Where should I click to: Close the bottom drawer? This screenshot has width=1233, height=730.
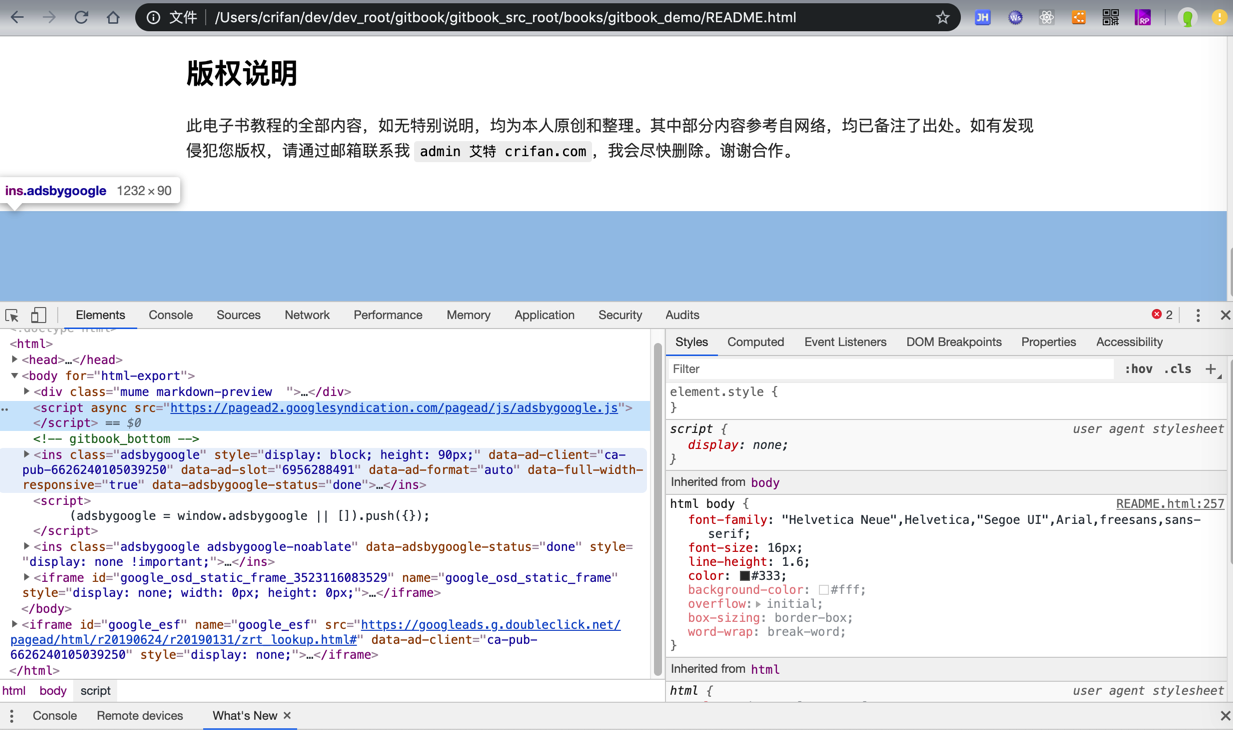point(1225,716)
